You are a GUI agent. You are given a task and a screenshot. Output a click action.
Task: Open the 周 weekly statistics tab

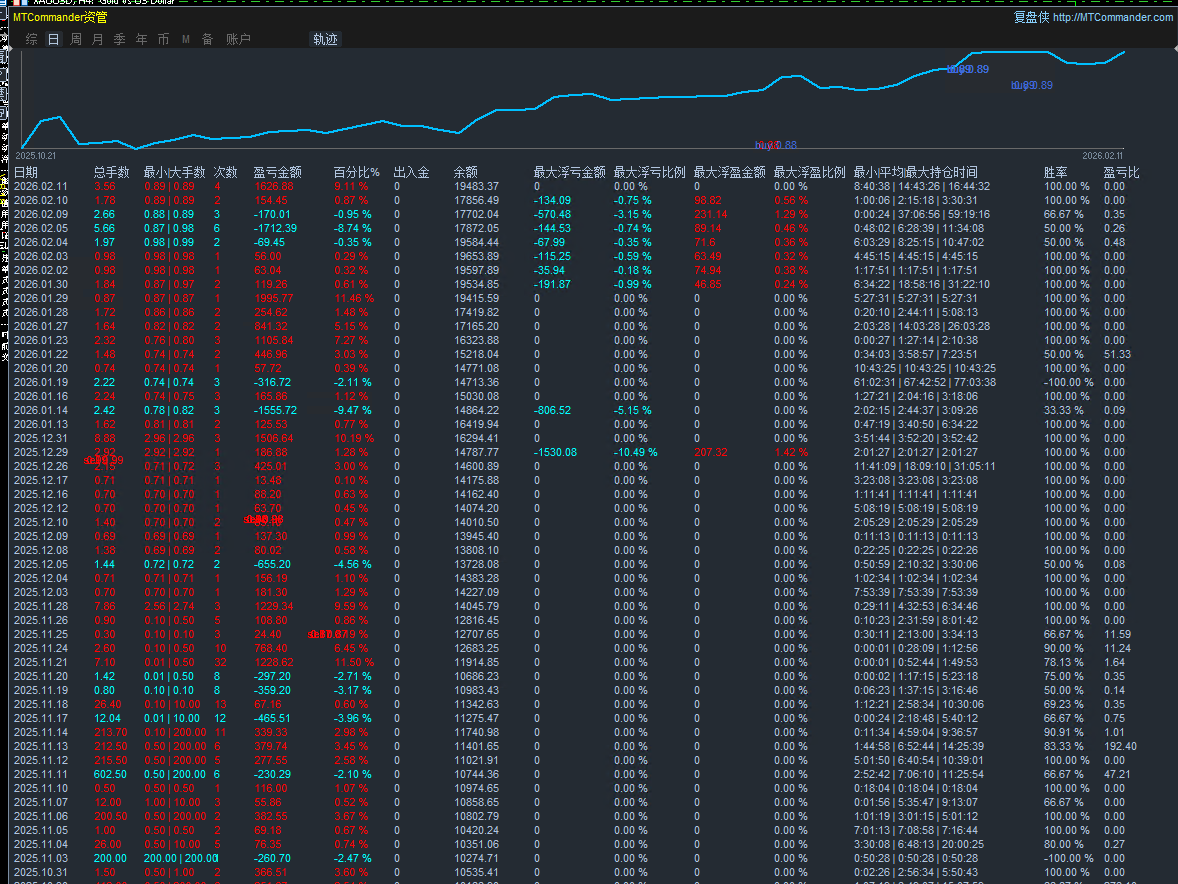tap(76, 39)
